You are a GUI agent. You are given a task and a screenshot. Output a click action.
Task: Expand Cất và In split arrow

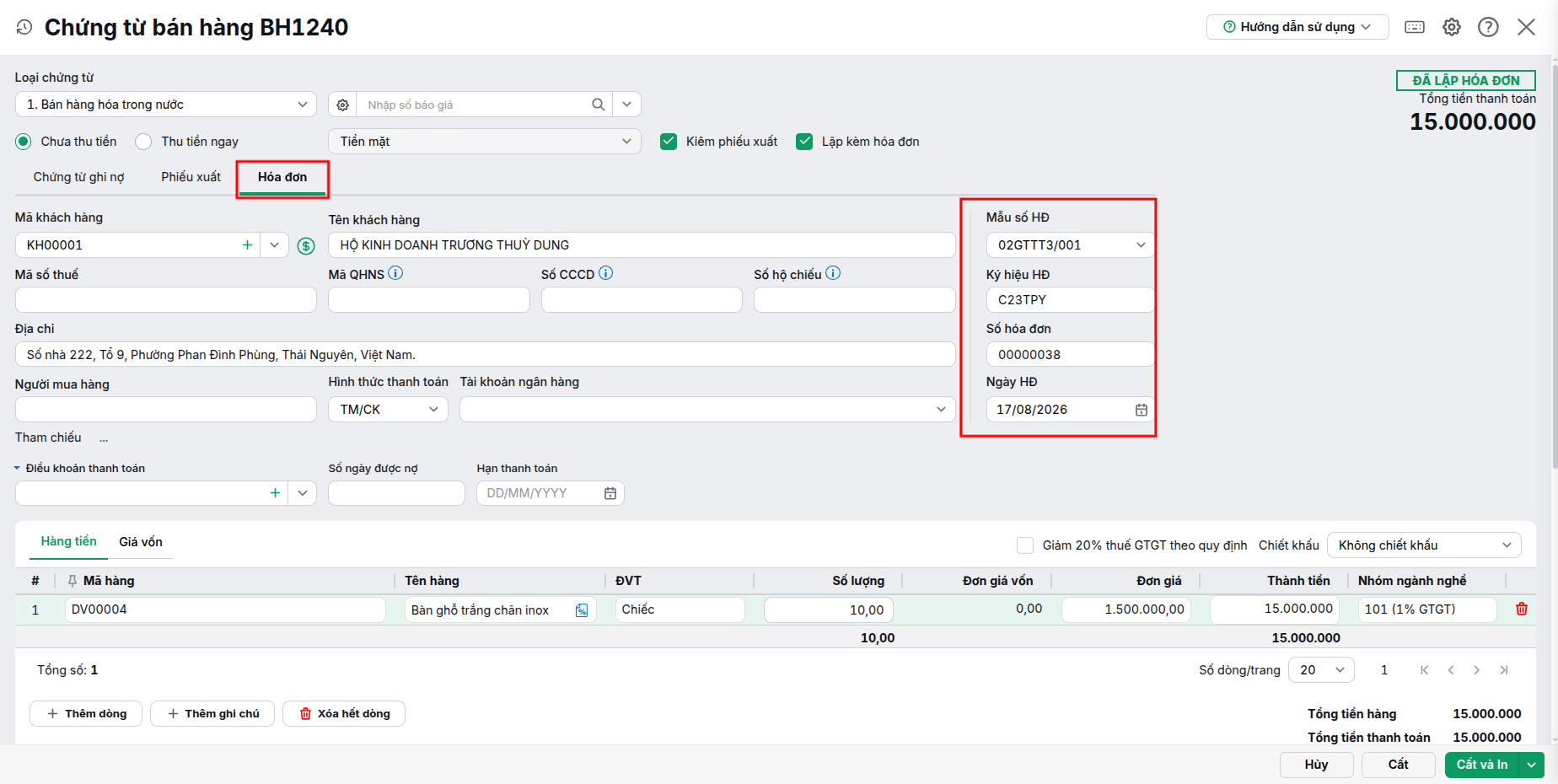click(1531, 765)
